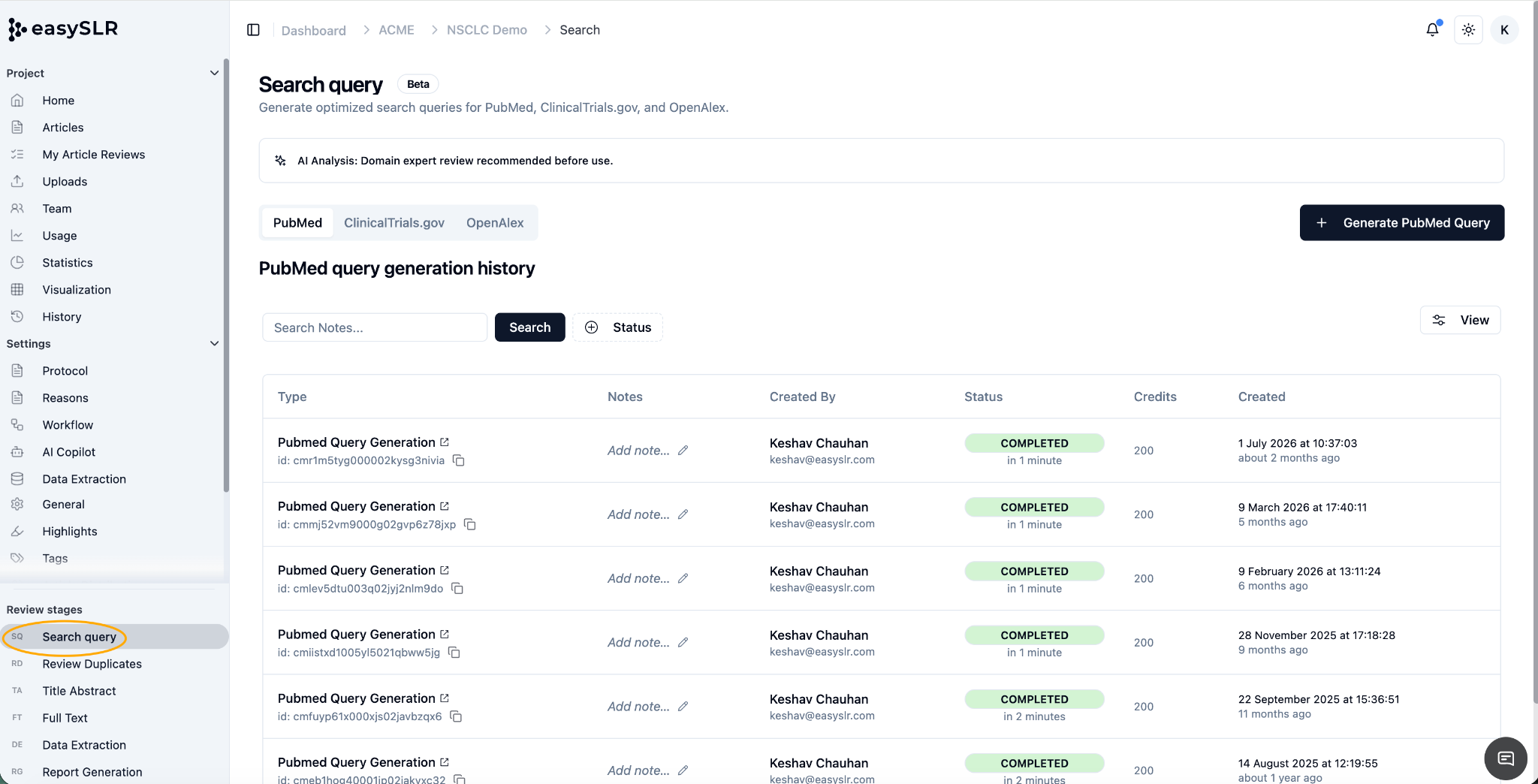
Task: Go to ACME breadcrumb link
Action: (x=397, y=30)
